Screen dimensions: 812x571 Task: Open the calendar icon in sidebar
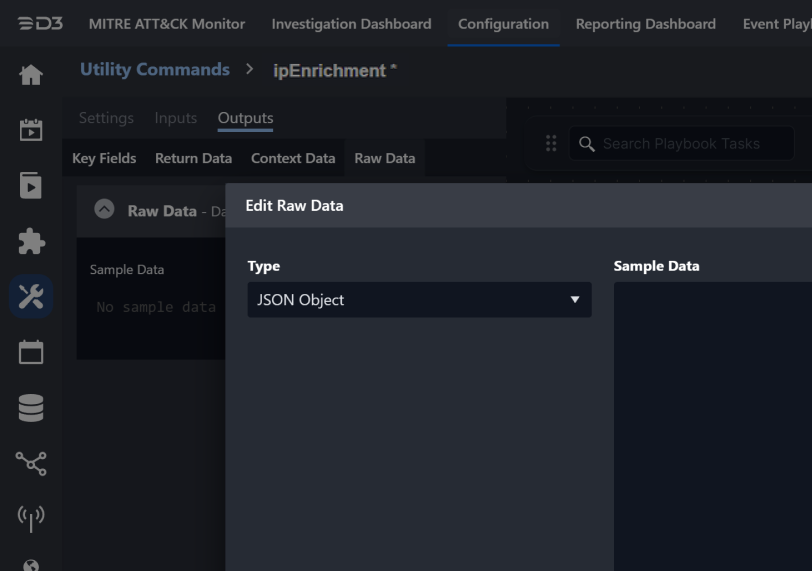tap(31, 352)
